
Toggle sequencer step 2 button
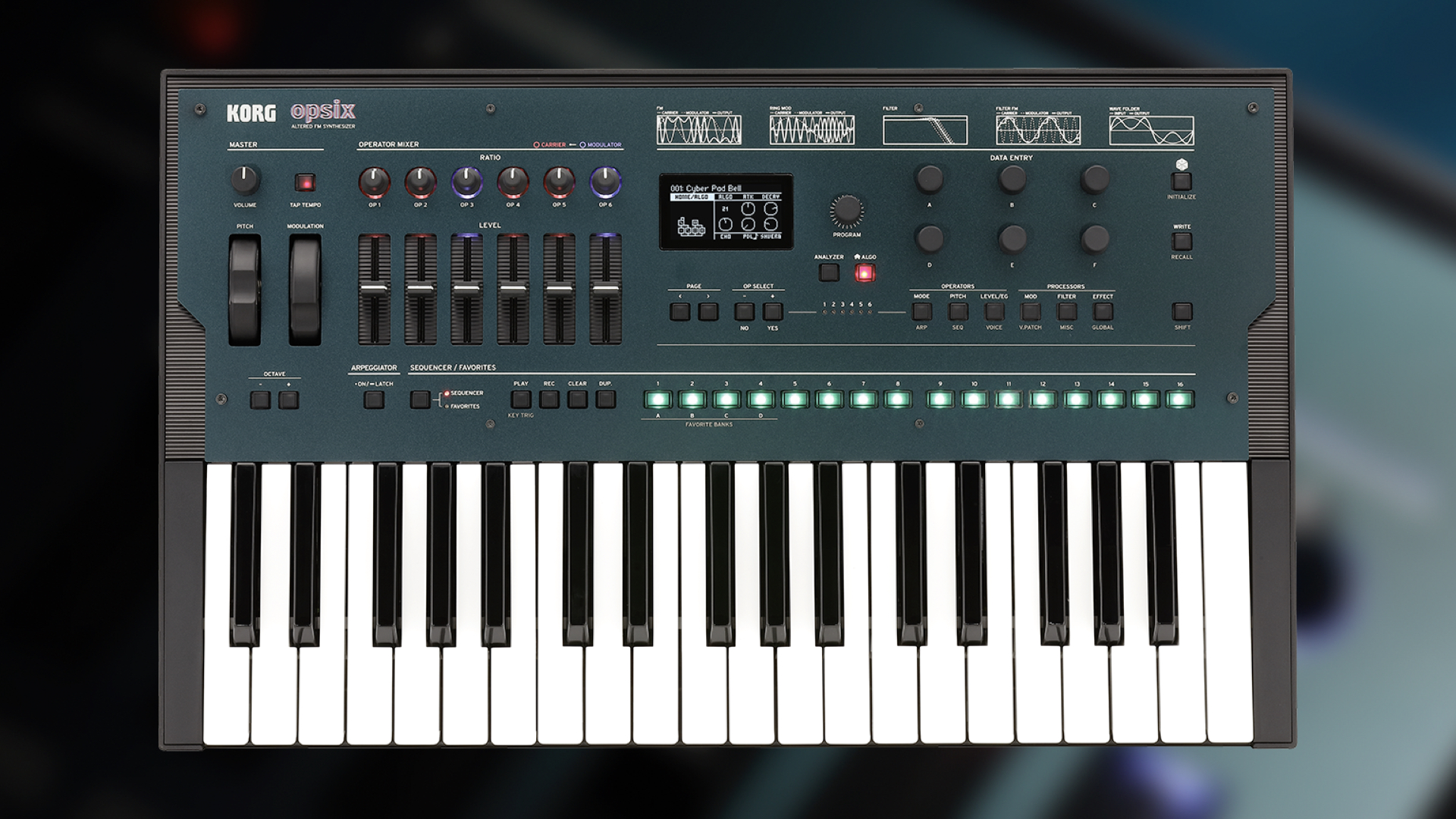click(x=692, y=400)
